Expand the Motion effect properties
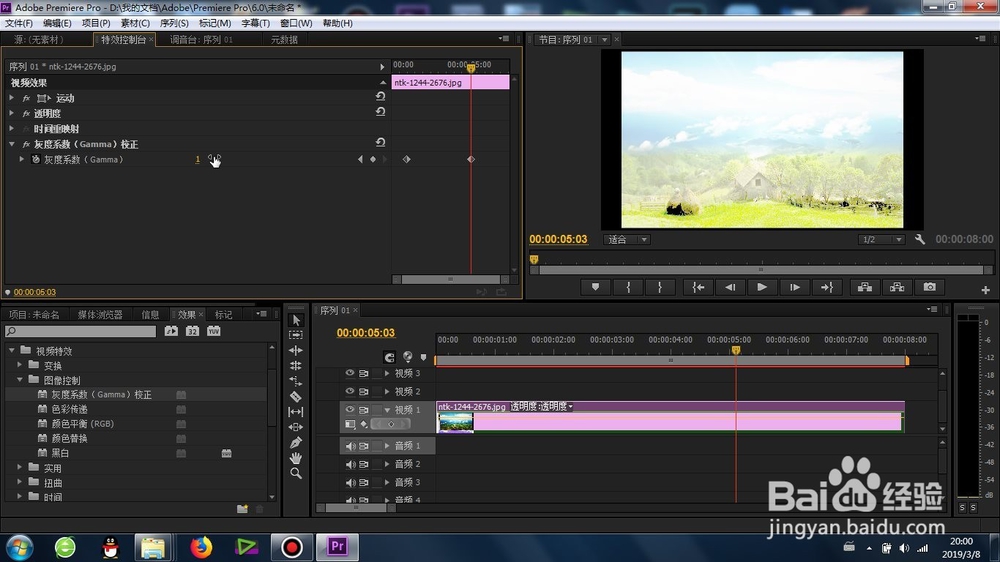Viewport: 1000px width, 562px height. [x=11, y=98]
